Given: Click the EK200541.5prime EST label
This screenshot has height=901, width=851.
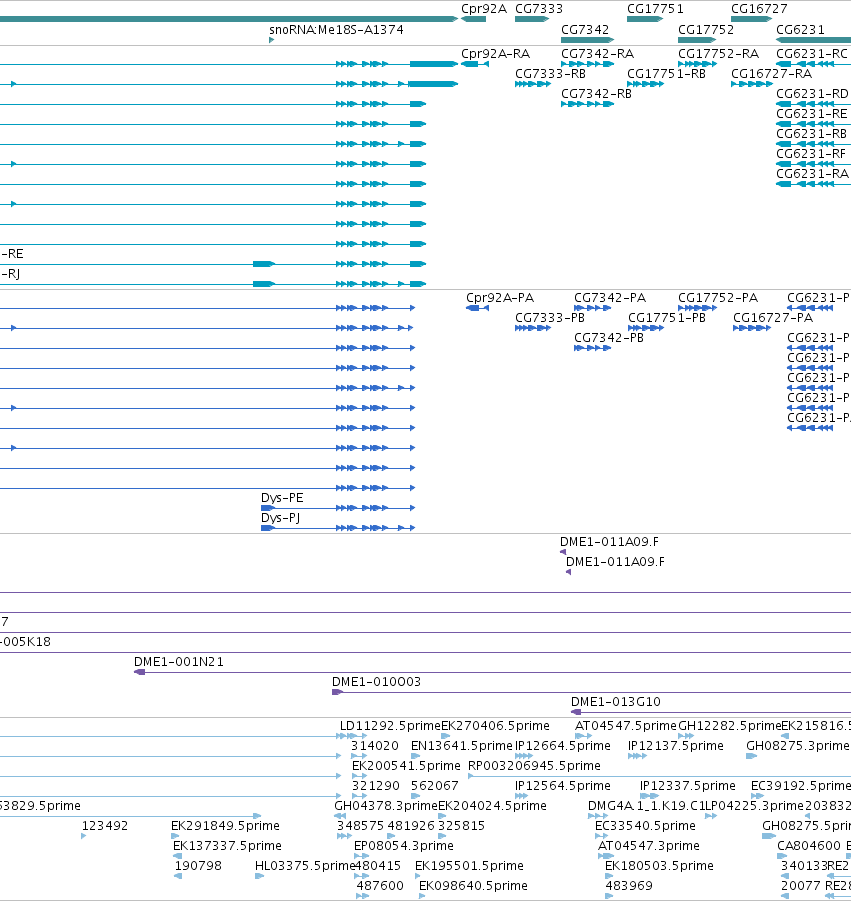Looking at the screenshot, I should click(406, 766).
